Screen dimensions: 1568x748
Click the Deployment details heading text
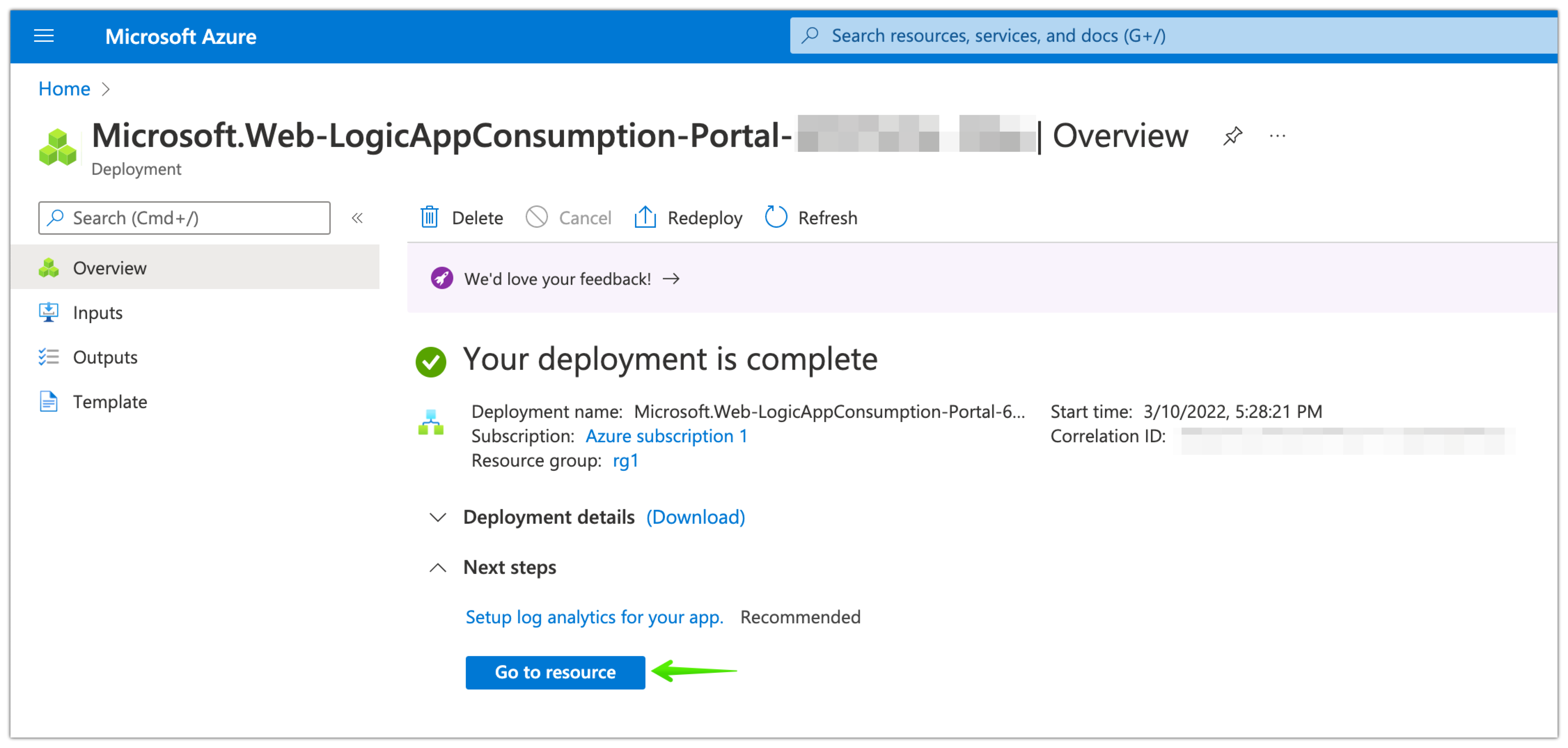coord(548,517)
